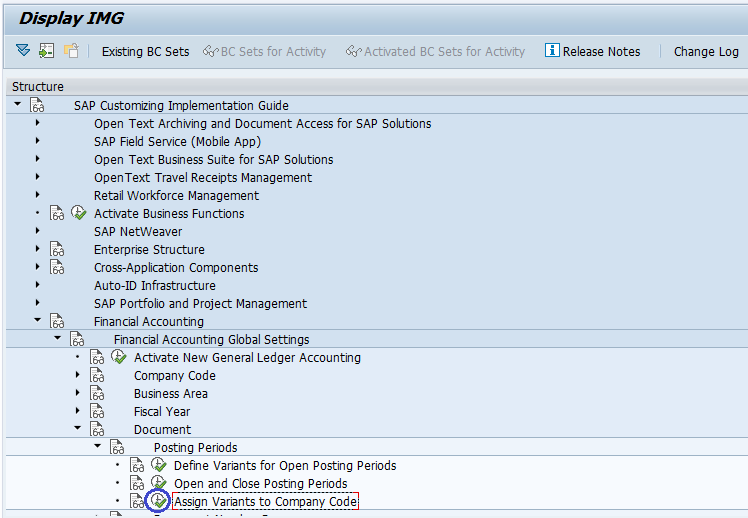Click the third toolbar clipboard icon
This screenshot has width=748, height=518.
[x=71, y=51]
